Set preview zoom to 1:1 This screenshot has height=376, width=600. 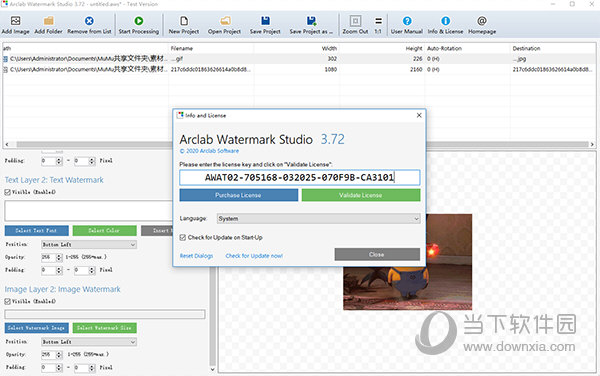click(x=378, y=21)
